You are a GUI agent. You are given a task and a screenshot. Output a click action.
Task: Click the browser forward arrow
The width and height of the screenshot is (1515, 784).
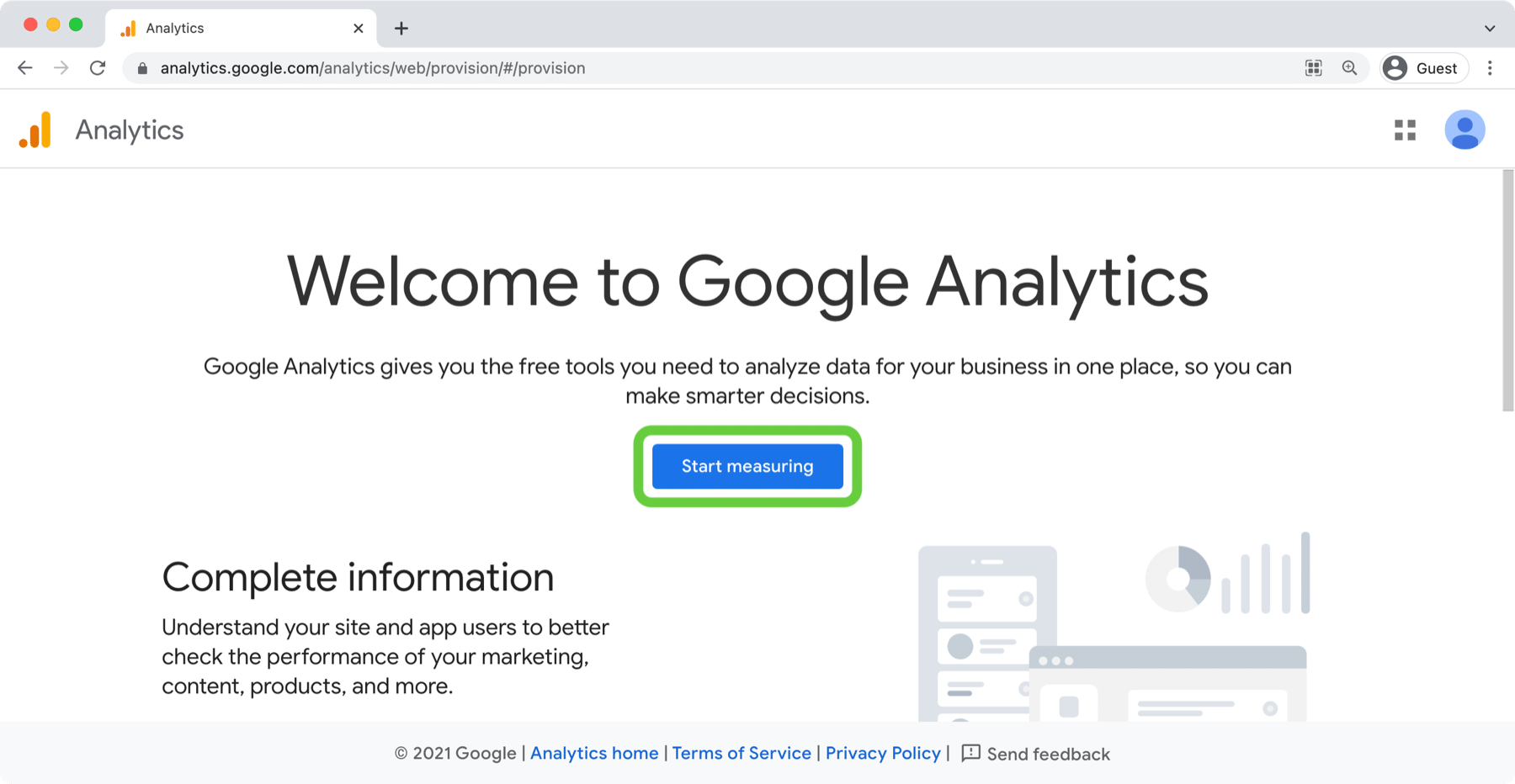[x=61, y=68]
